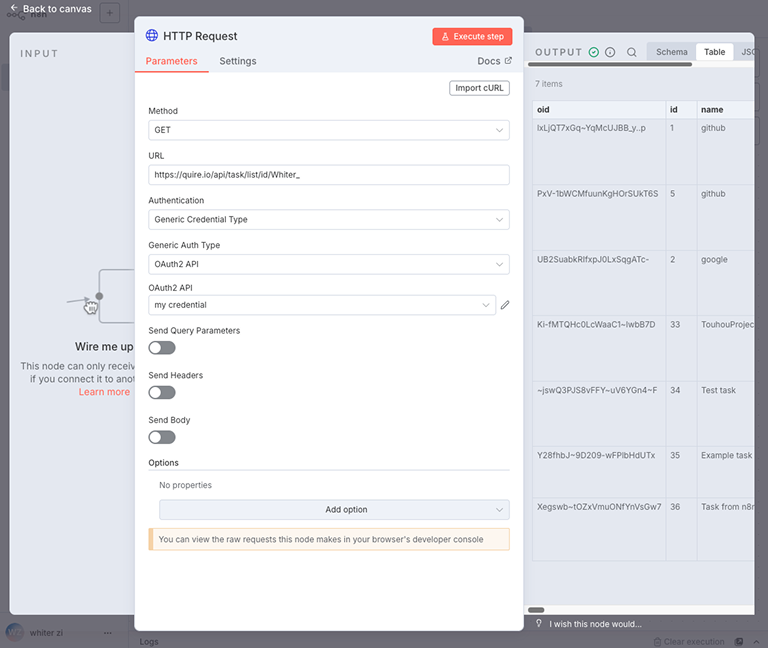Open the Generic Auth Type dropdown
This screenshot has height=648, width=768.
click(x=329, y=264)
